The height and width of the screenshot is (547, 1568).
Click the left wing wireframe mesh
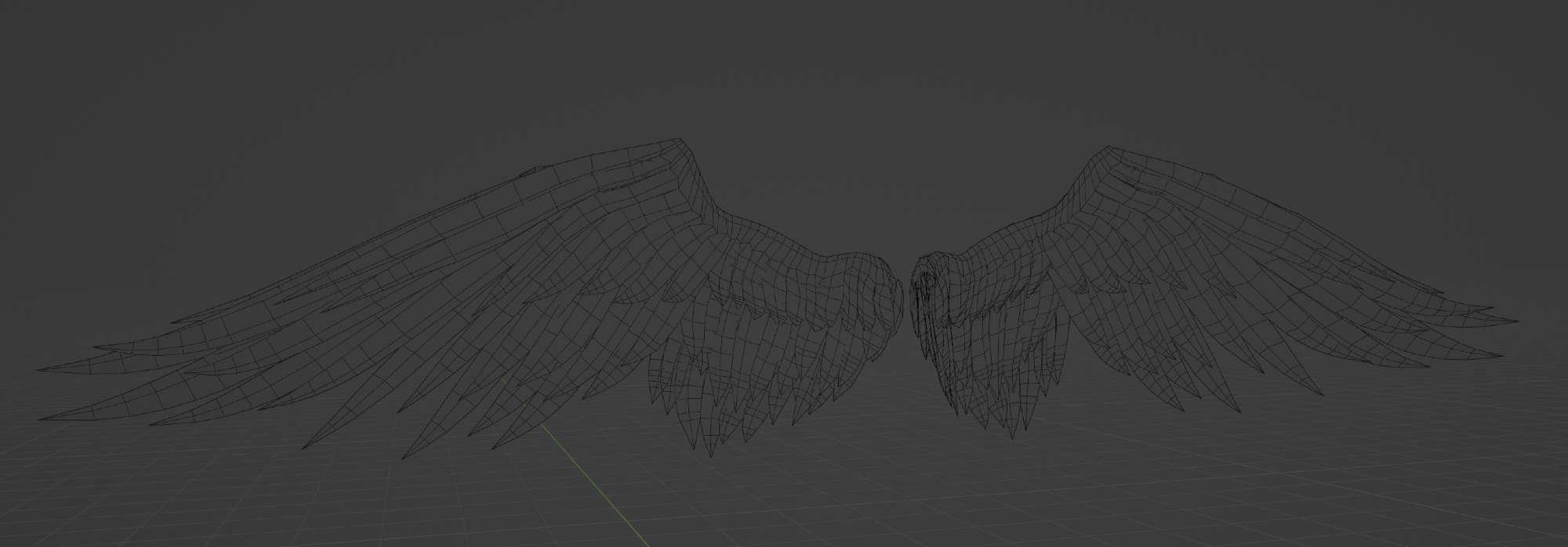(549, 298)
